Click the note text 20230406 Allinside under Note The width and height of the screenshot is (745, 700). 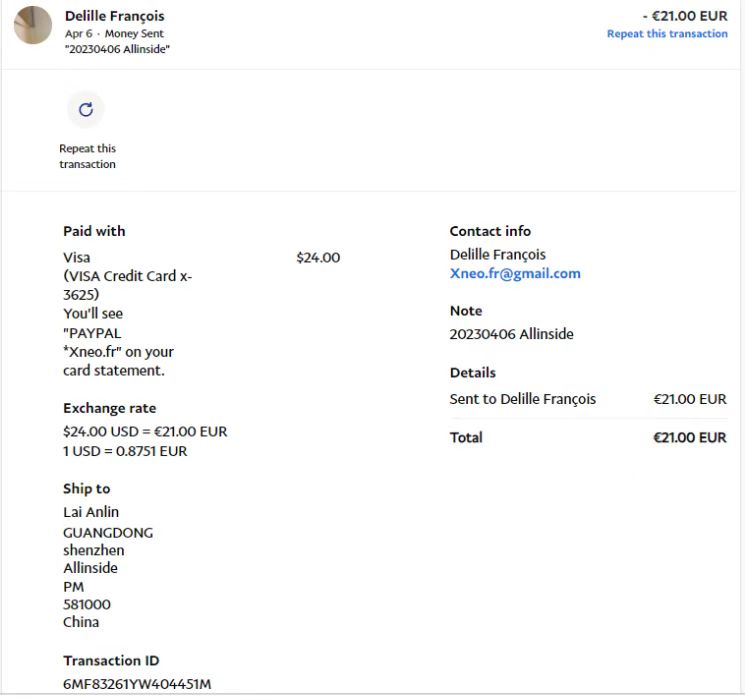pos(512,334)
